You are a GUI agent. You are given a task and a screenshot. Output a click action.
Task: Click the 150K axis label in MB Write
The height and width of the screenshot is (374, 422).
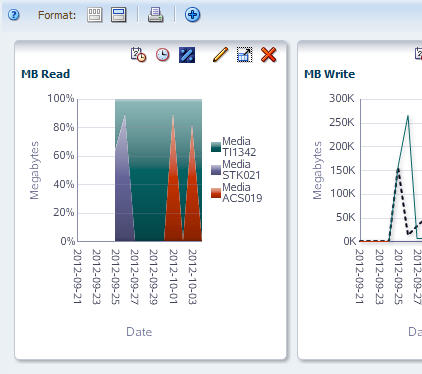point(342,170)
